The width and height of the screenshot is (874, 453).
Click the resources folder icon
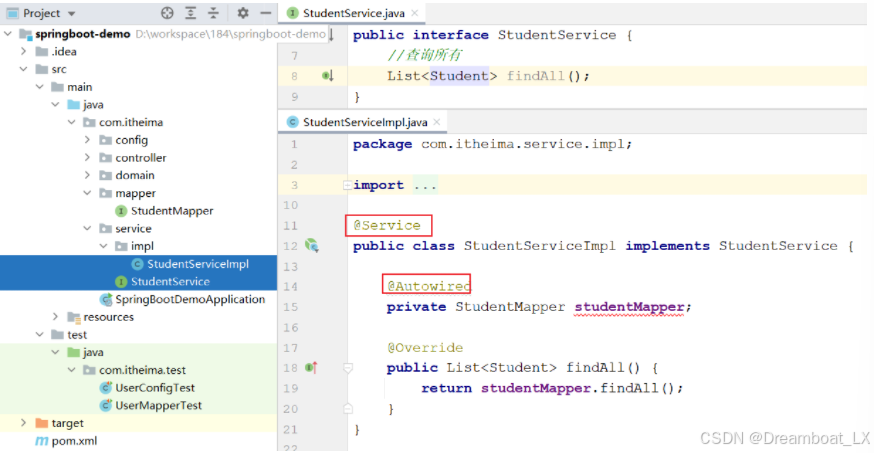point(74,317)
